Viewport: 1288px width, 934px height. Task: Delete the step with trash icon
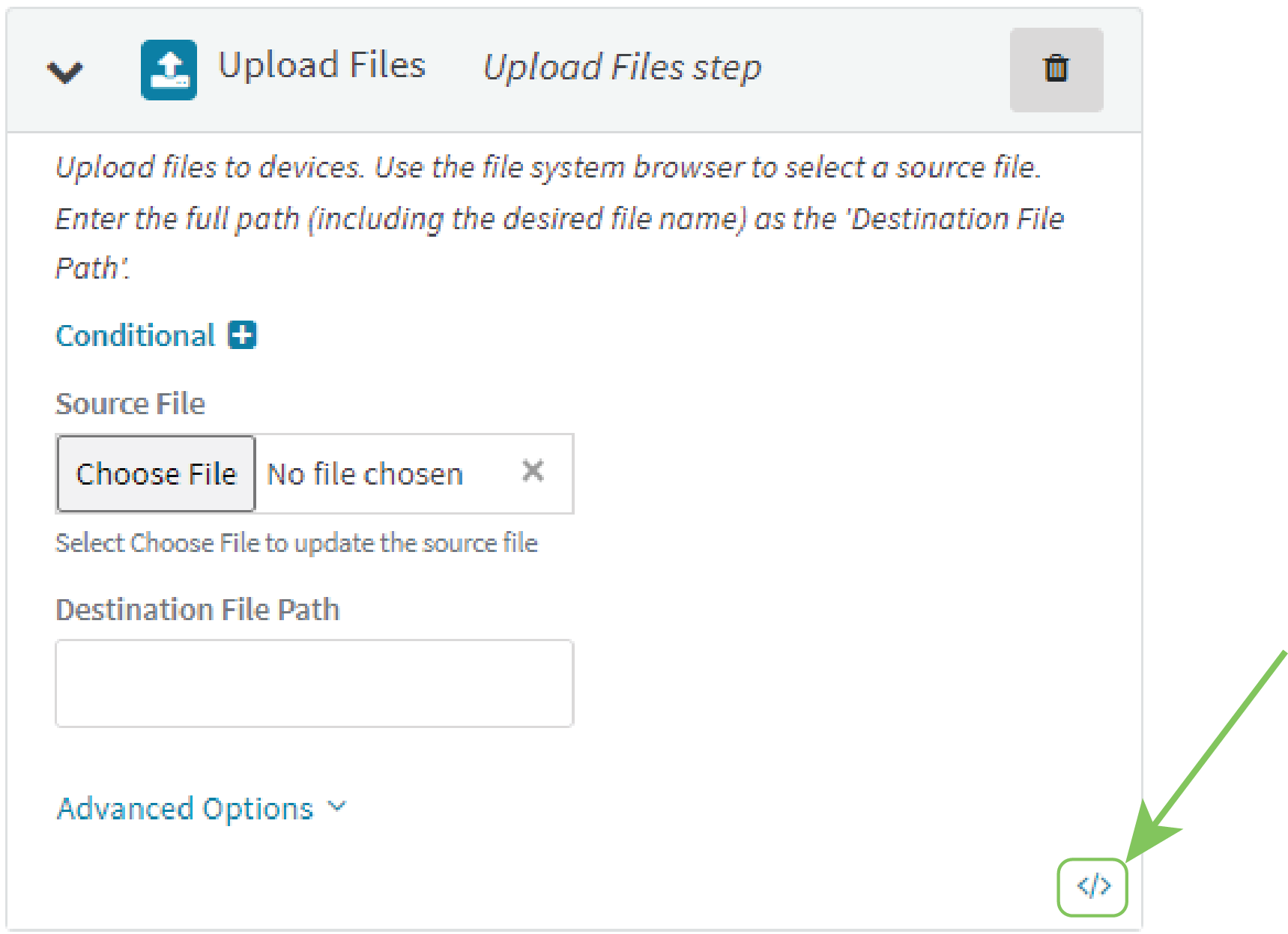(x=1056, y=69)
